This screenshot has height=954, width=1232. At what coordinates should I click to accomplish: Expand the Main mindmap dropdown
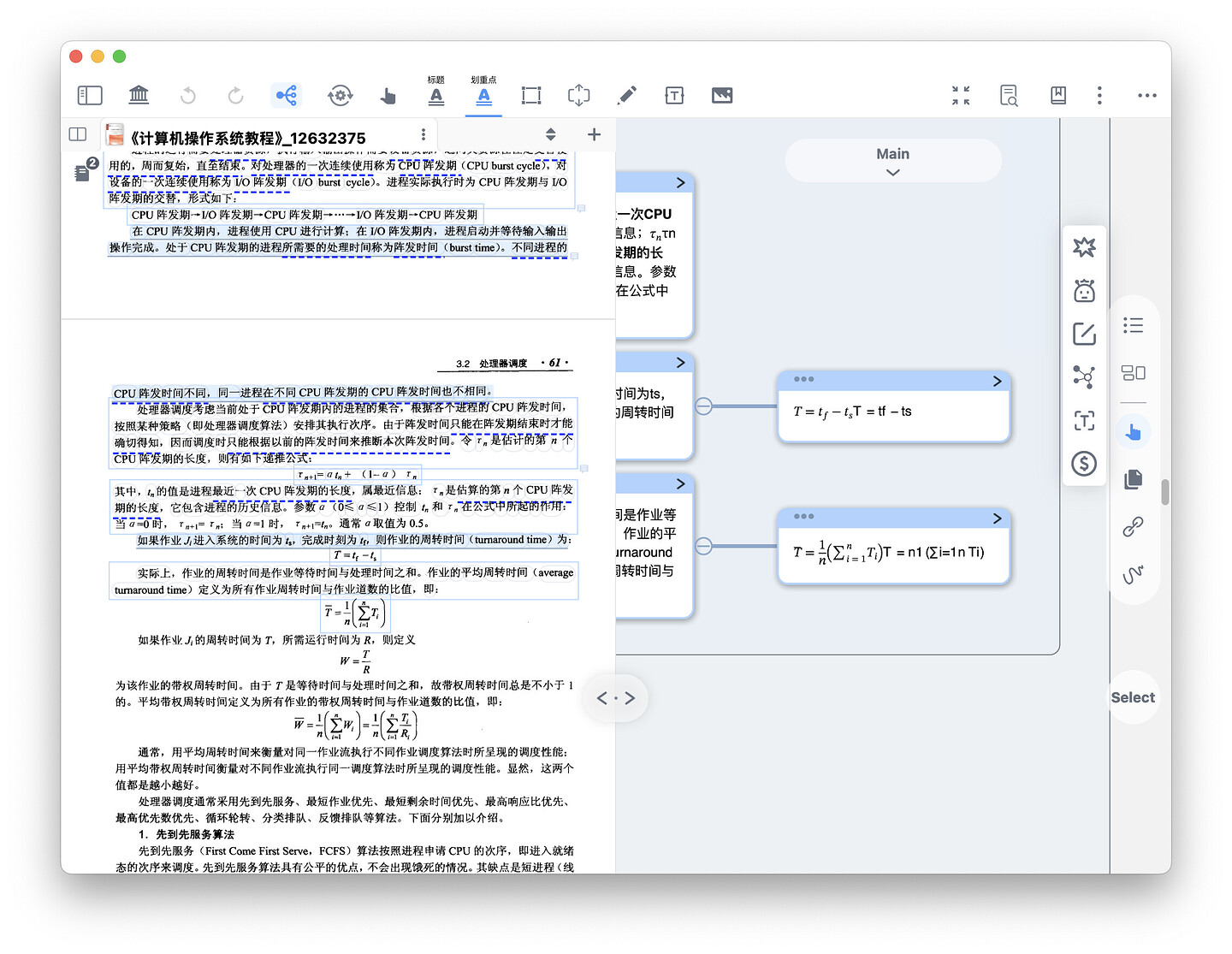coord(892,161)
